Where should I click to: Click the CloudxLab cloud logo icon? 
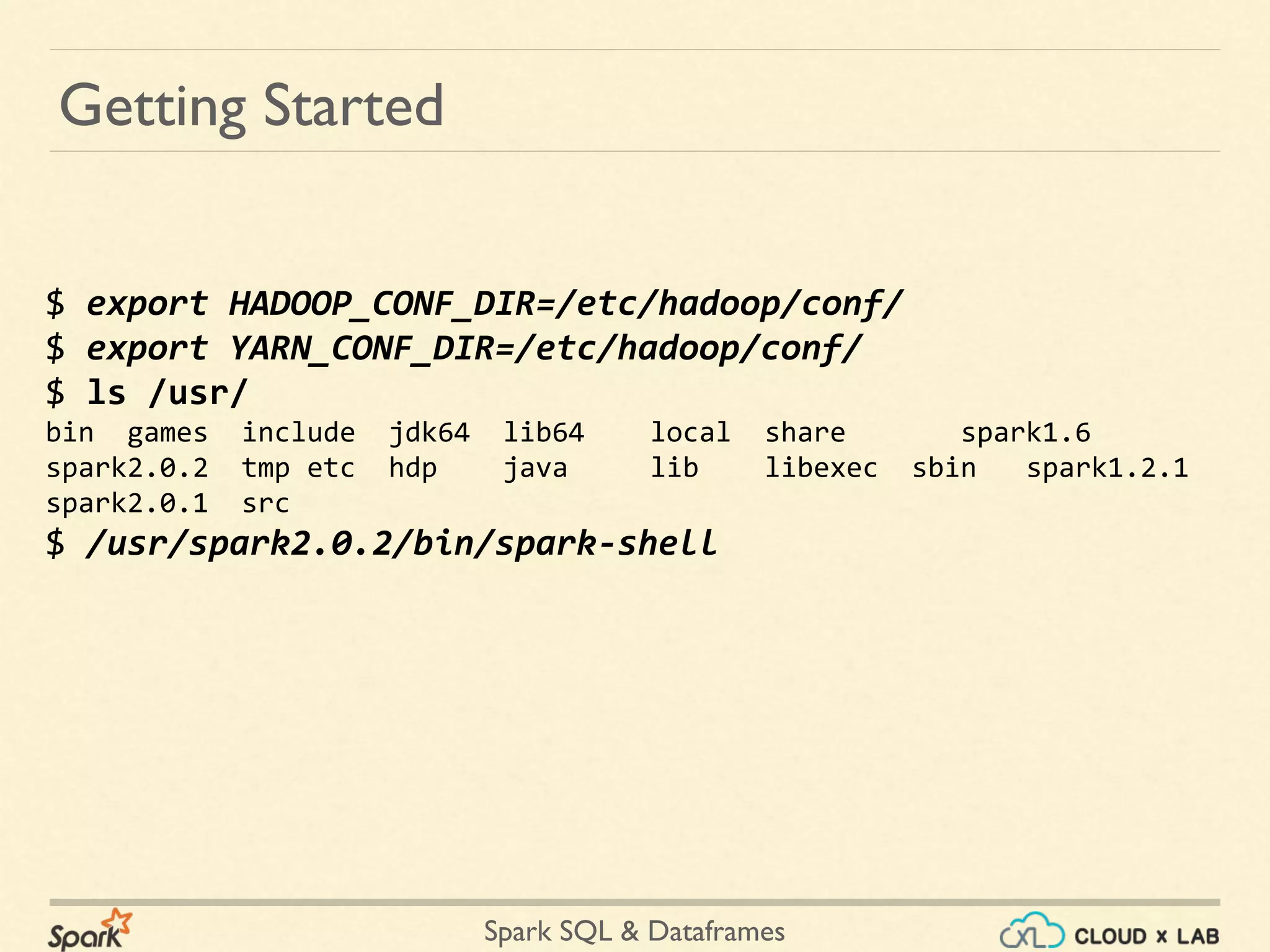(1032, 931)
